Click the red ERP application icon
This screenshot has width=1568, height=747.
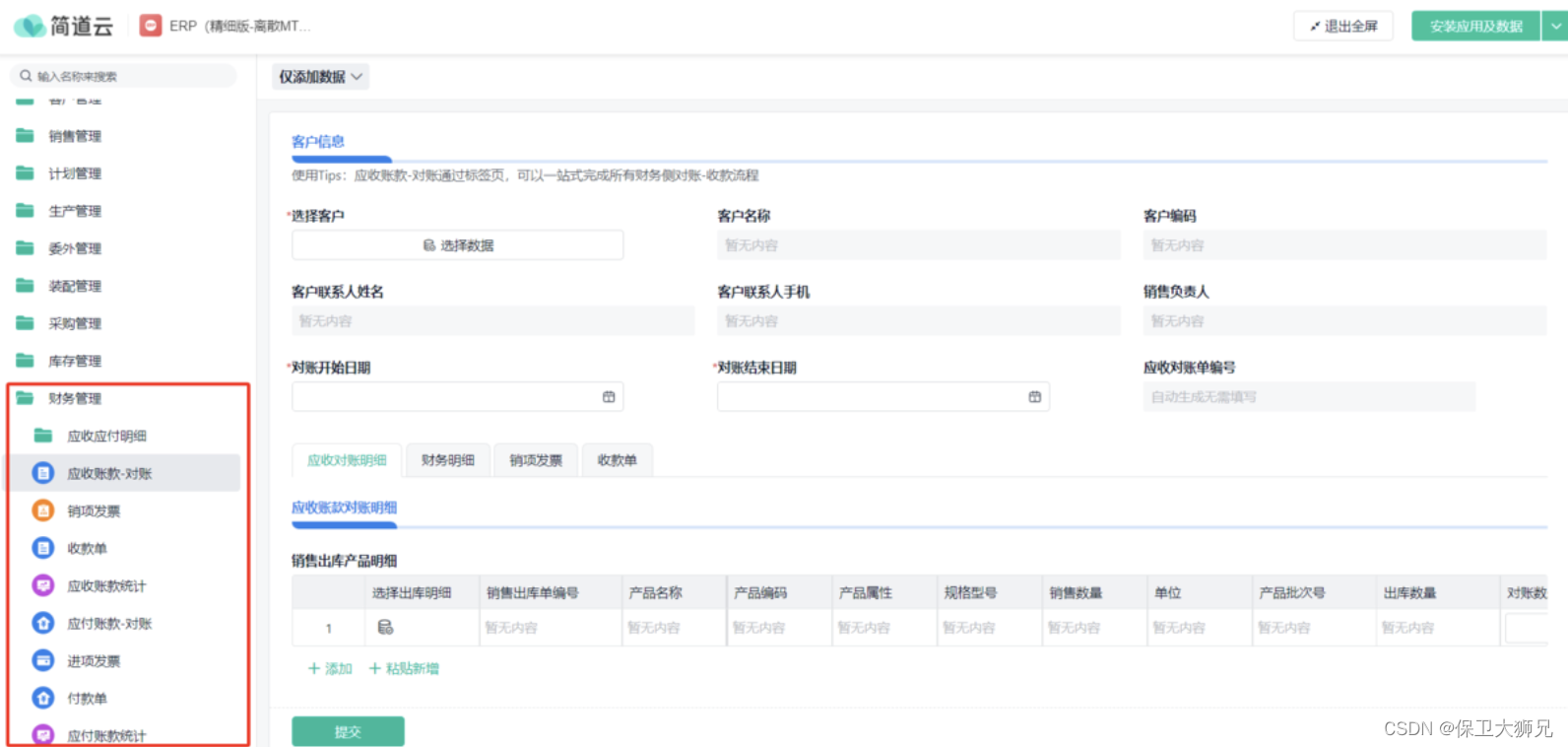click(x=151, y=26)
